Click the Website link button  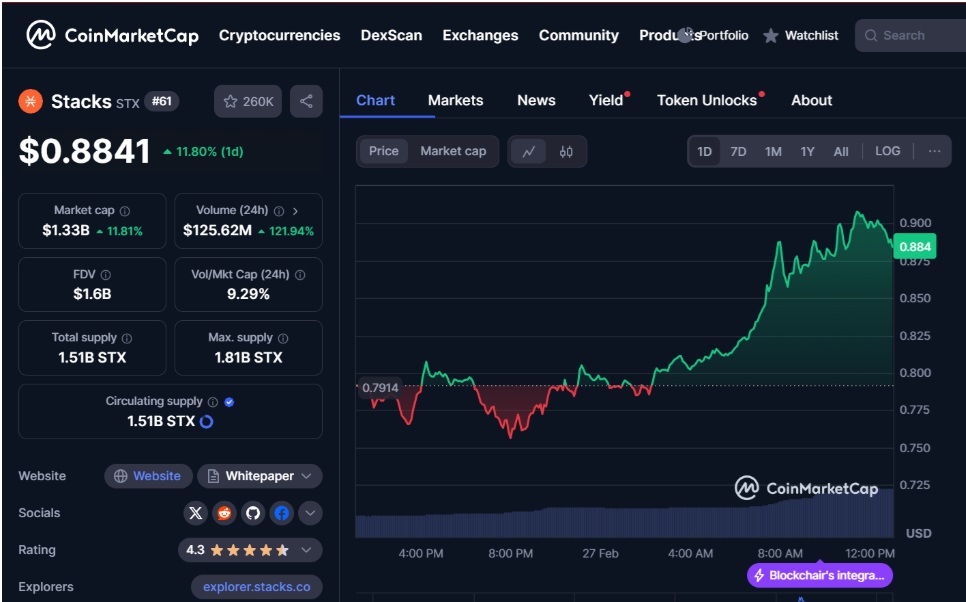(148, 476)
